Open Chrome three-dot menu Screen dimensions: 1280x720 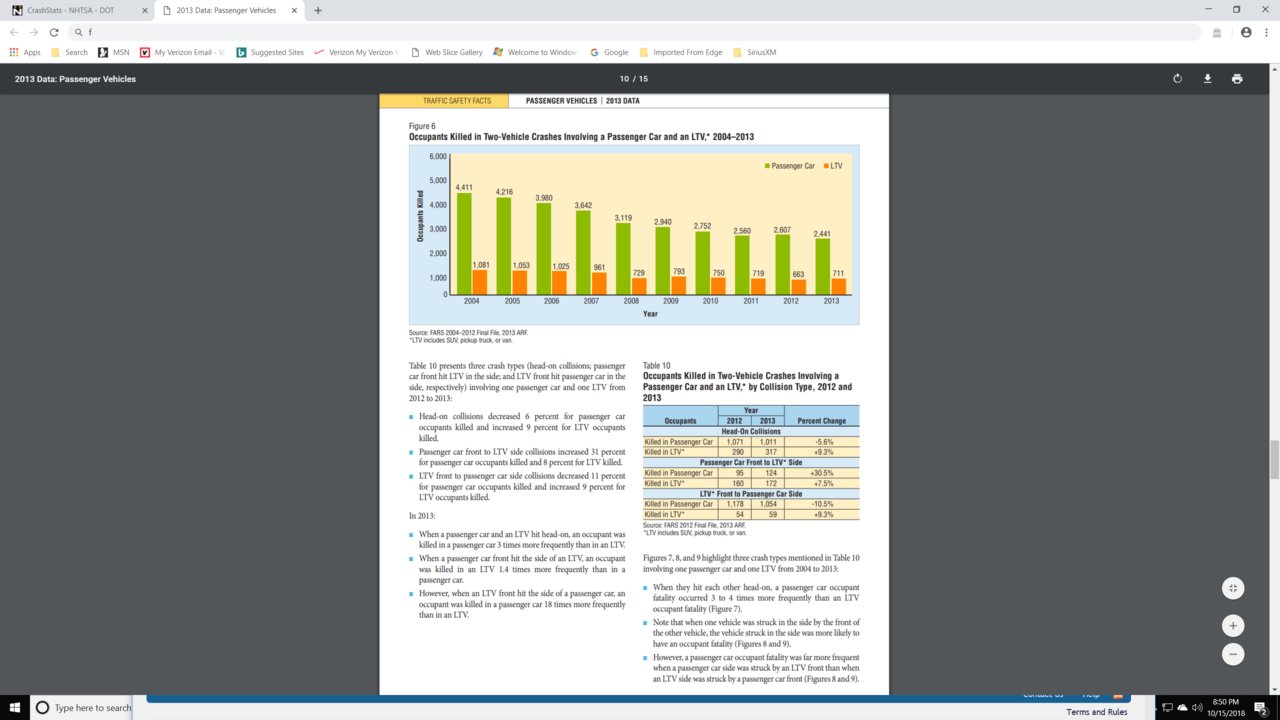pos(1267,32)
